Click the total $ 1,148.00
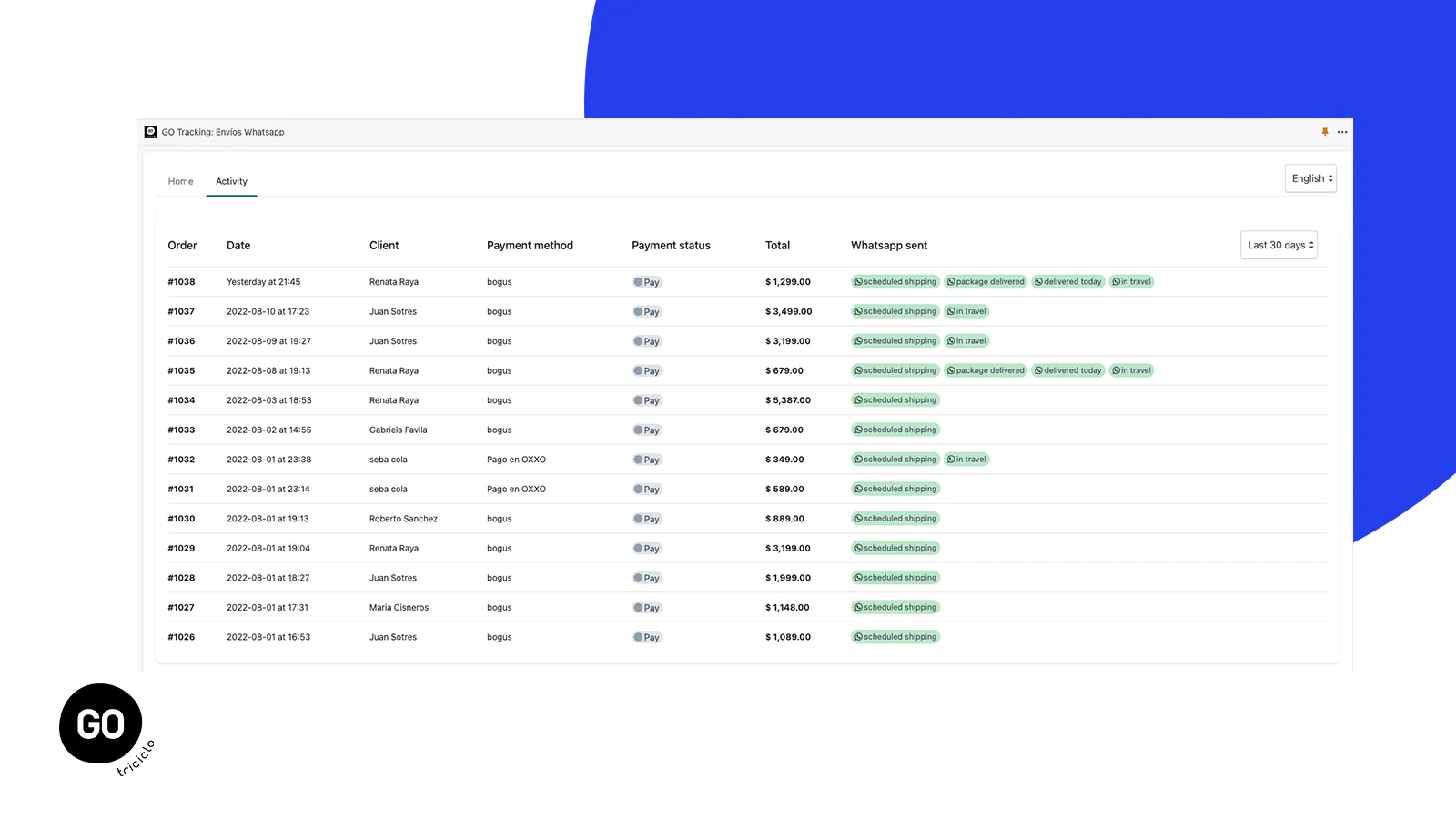Screen dimensions: 1456x819 point(787,607)
